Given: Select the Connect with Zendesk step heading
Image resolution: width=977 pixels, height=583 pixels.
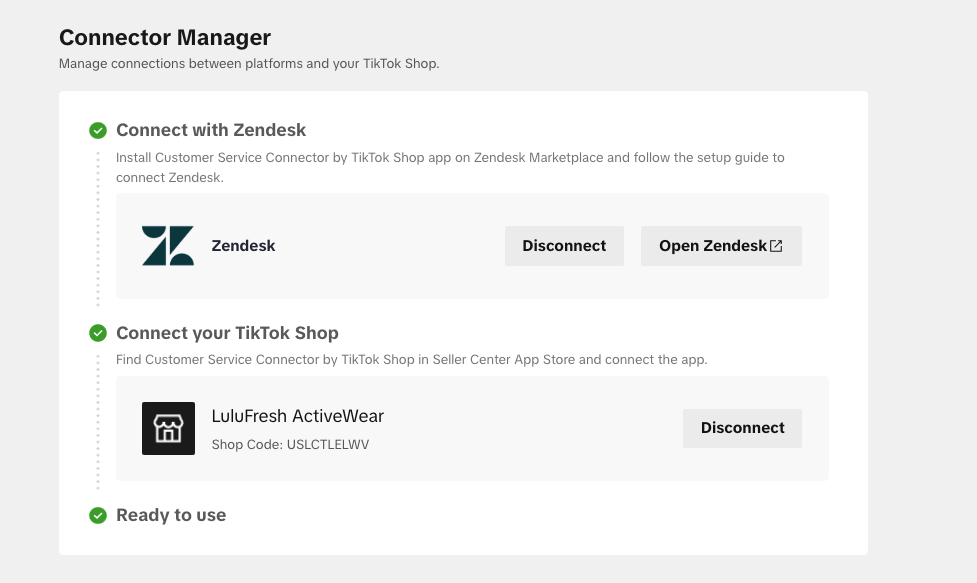Looking at the screenshot, I should pyautogui.click(x=211, y=130).
